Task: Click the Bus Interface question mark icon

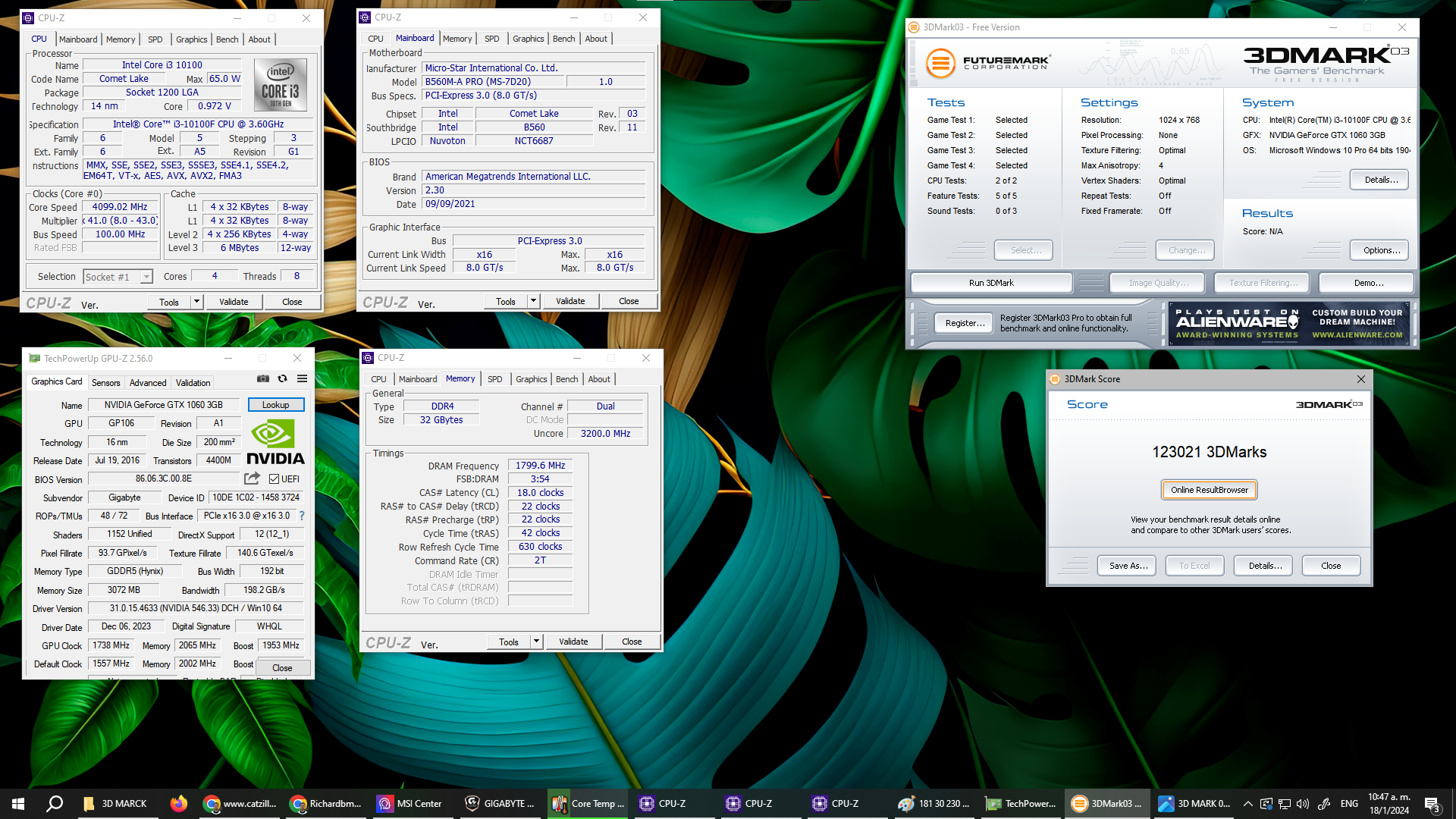Action: point(302,516)
